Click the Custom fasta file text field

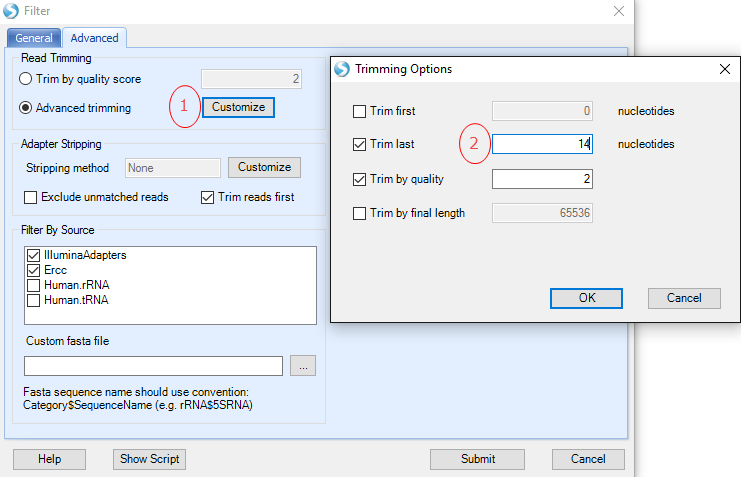click(154, 366)
